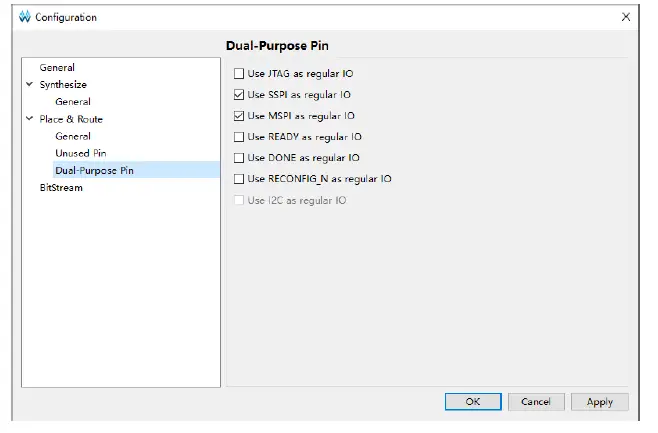The width and height of the screenshot is (658, 433).
Task: Select Place & Route in the tree
Action: tap(71, 119)
